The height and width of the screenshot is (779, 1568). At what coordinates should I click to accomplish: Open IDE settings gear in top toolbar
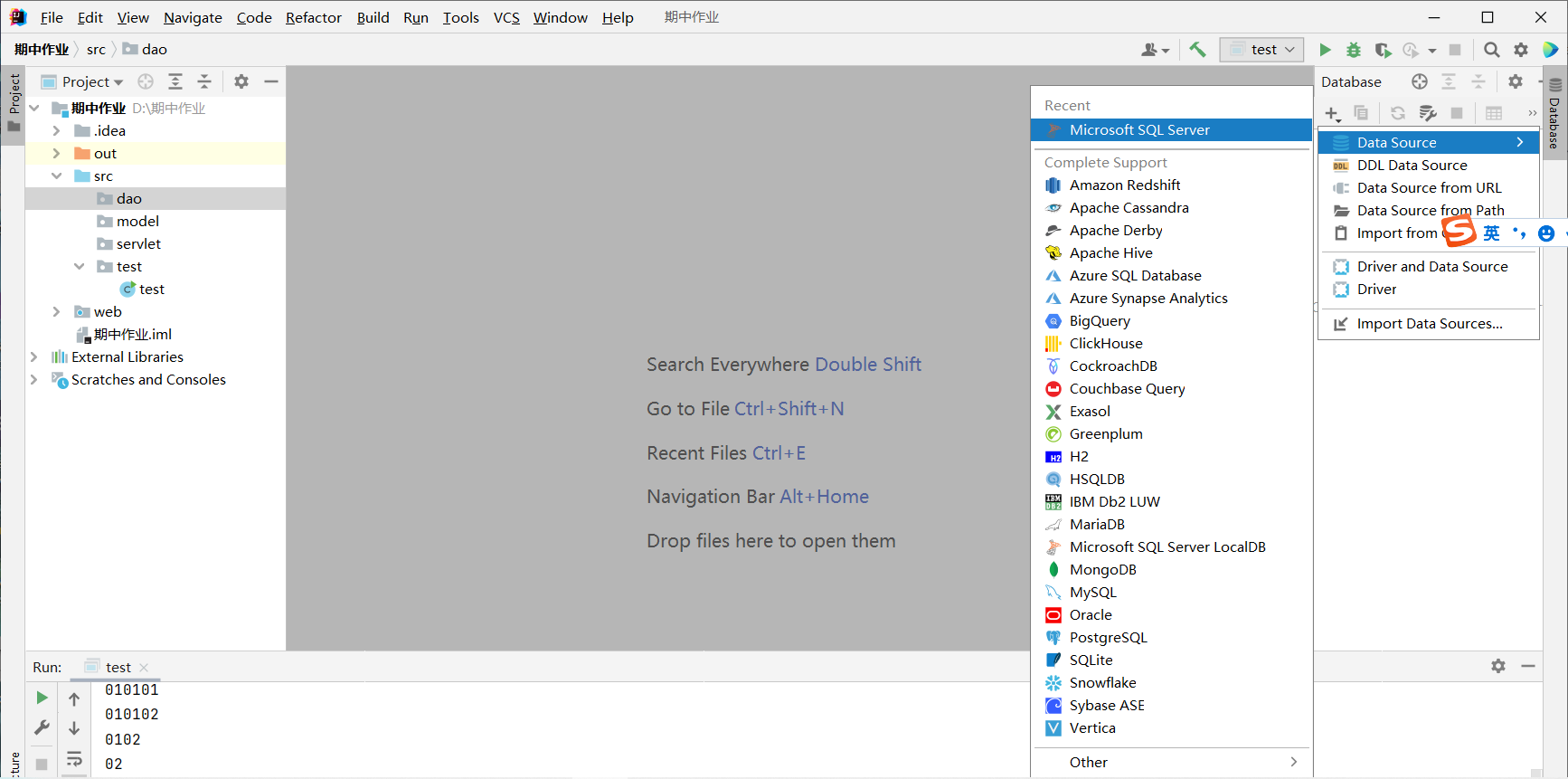pos(1521,50)
